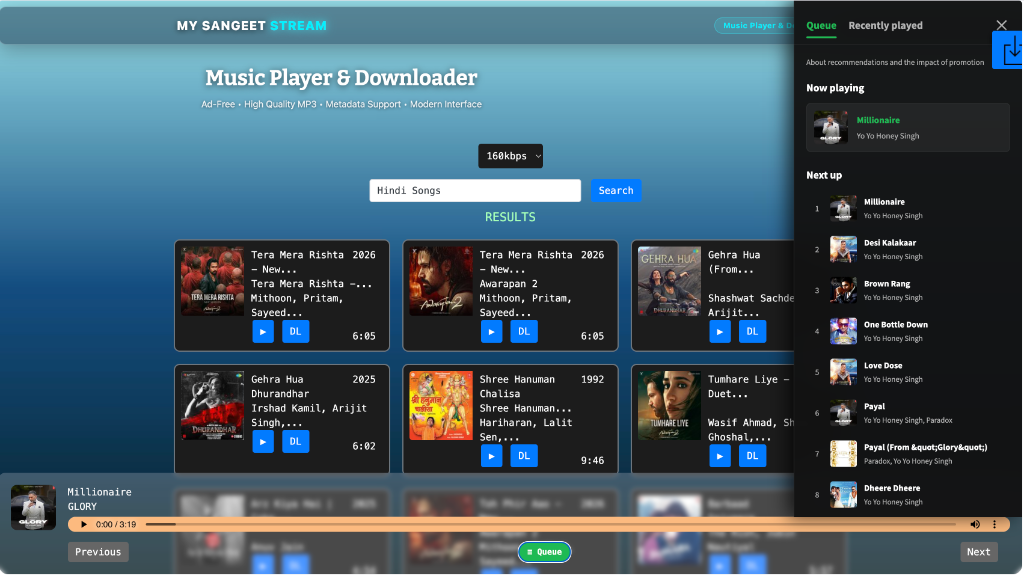Click DL on Tumhare Liye Duet card

(752, 456)
